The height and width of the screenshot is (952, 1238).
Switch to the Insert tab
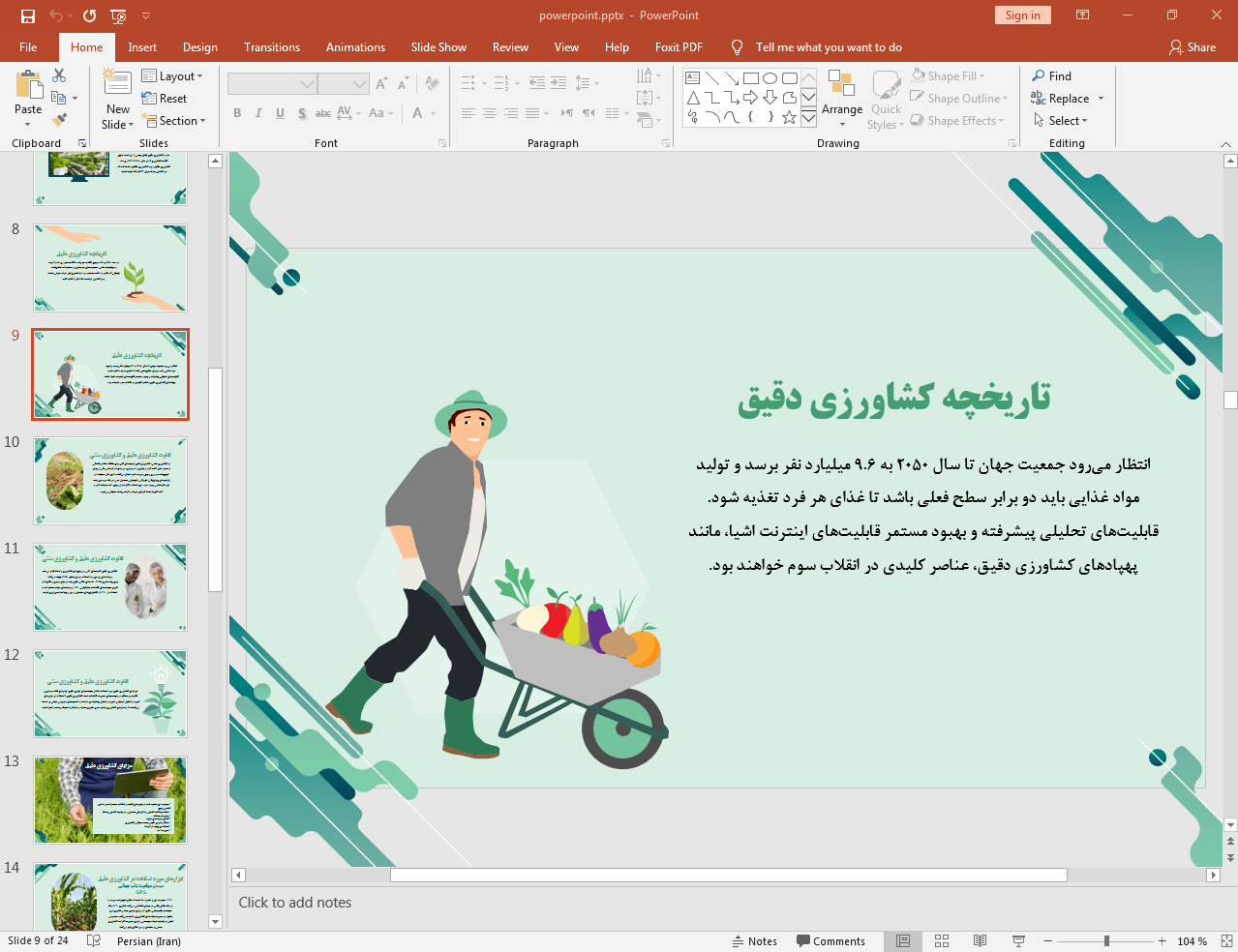142,47
